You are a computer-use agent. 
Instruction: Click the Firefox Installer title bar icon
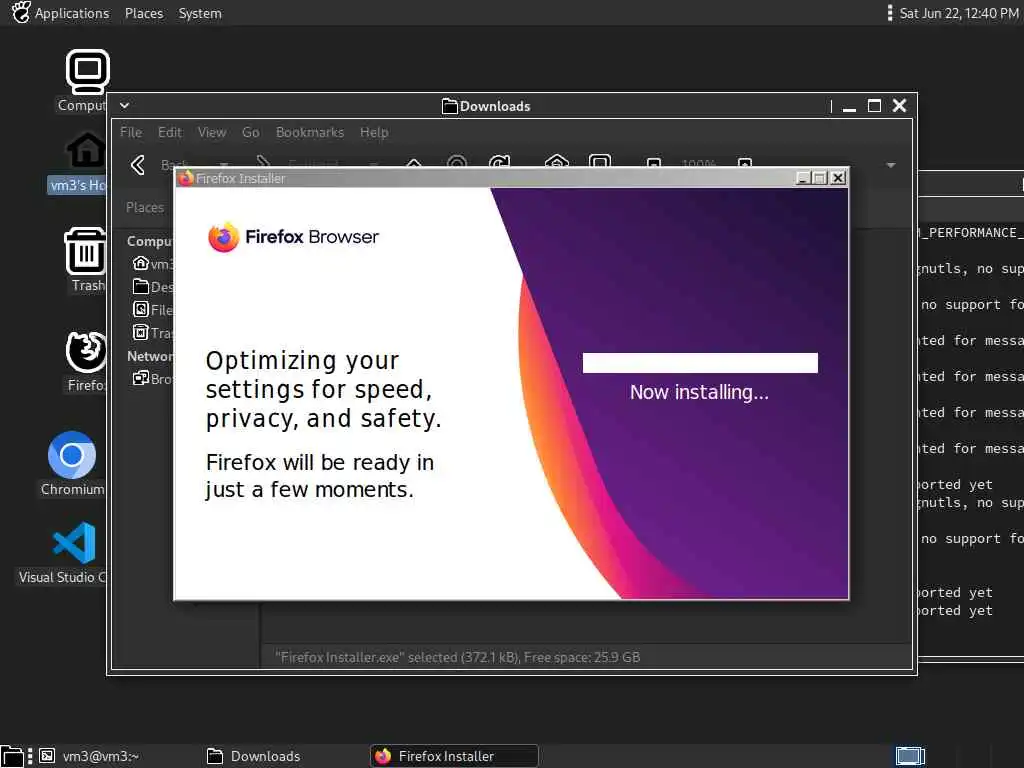(186, 178)
